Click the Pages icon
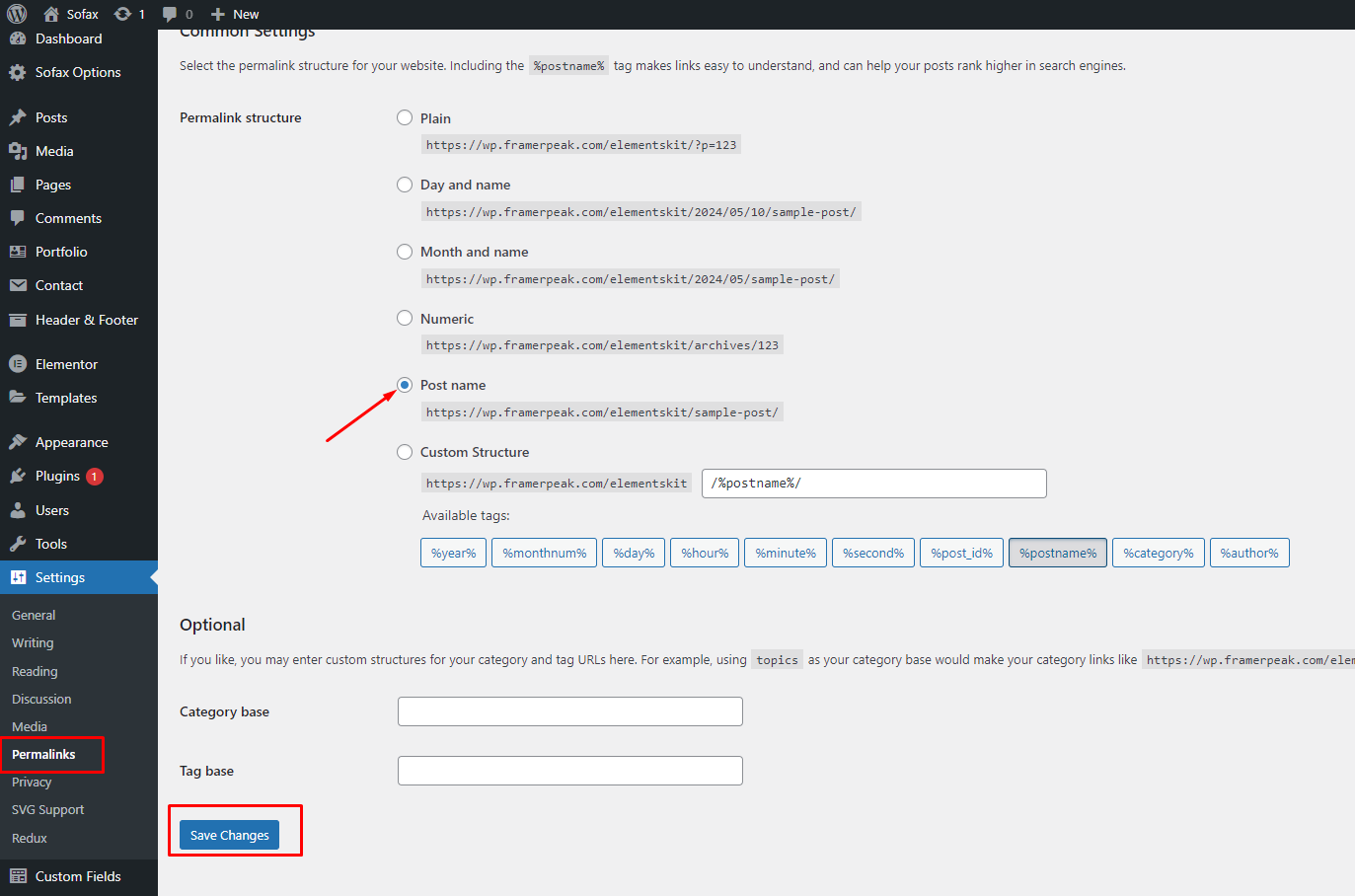 [18, 185]
